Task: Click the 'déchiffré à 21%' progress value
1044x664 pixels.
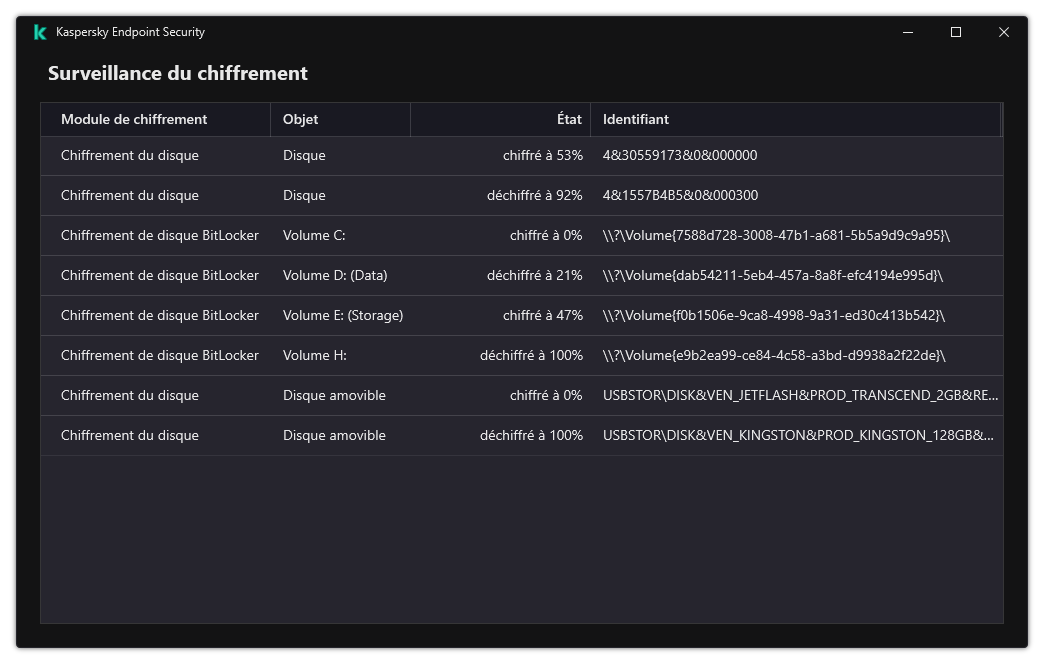Action: (537, 275)
